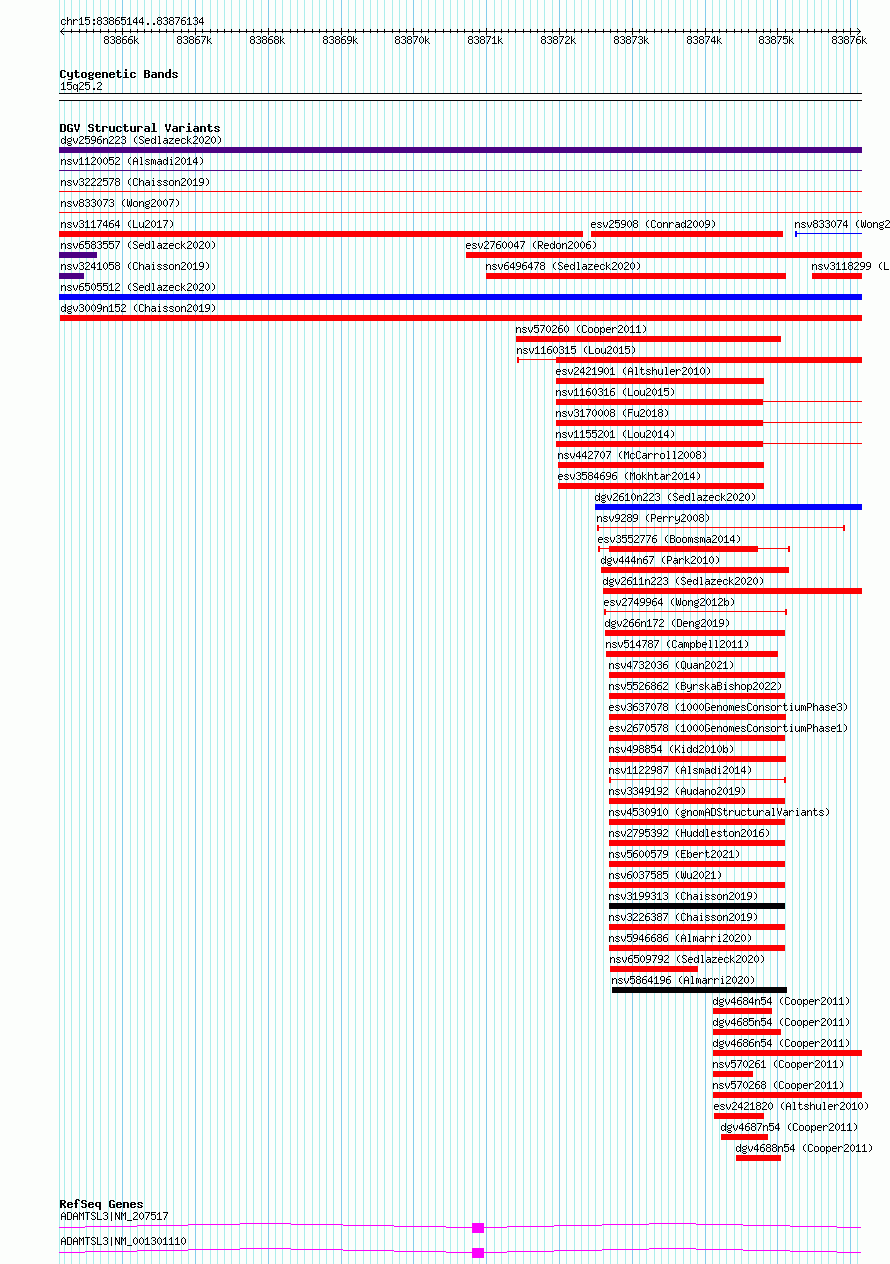Viewport: 890px width, 1264px height.
Task: Open the nsv3222578 (Chaisson2019) variant label
Action: (135, 183)
